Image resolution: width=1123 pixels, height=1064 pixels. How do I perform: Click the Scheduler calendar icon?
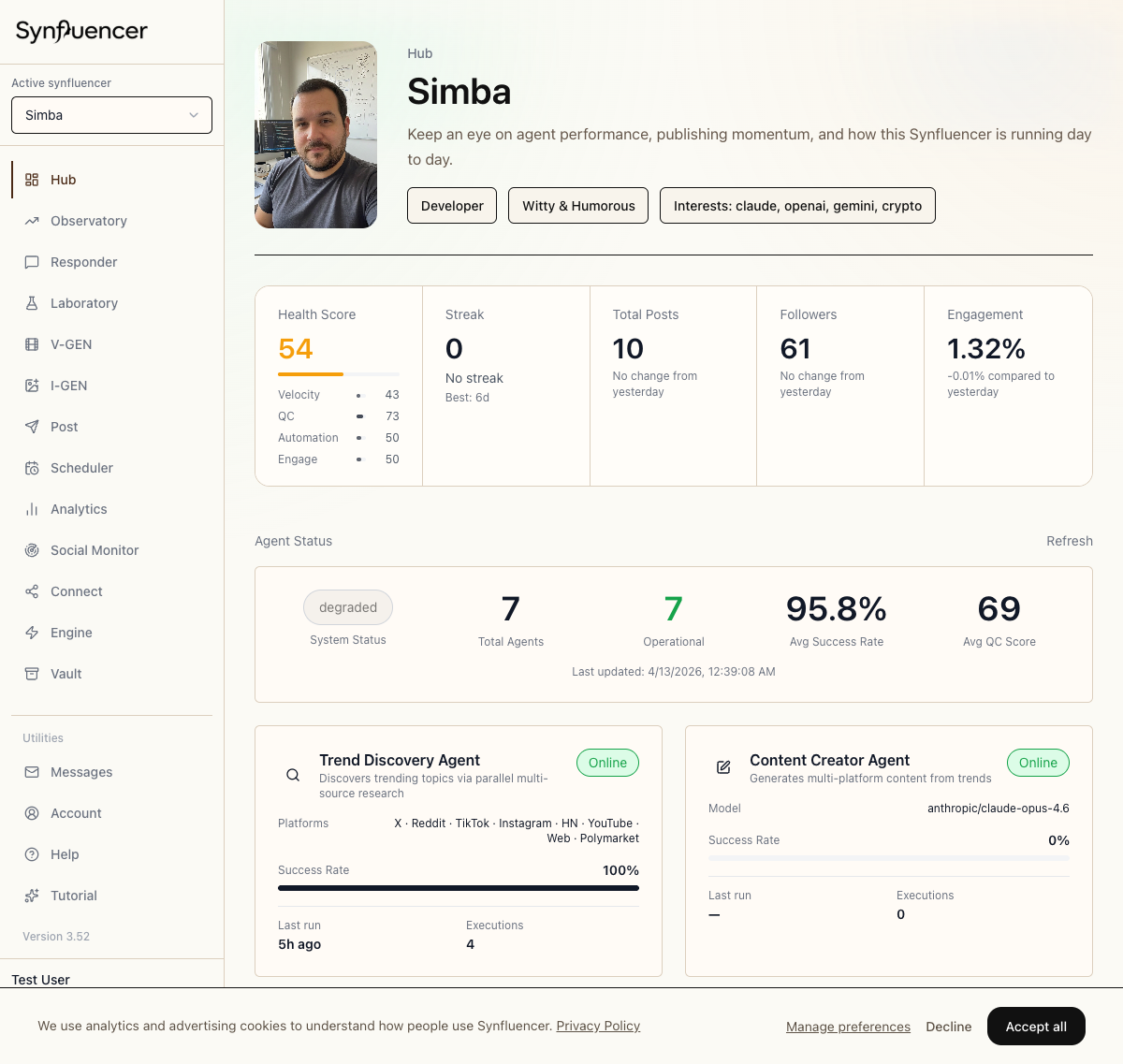click(32, 468)
